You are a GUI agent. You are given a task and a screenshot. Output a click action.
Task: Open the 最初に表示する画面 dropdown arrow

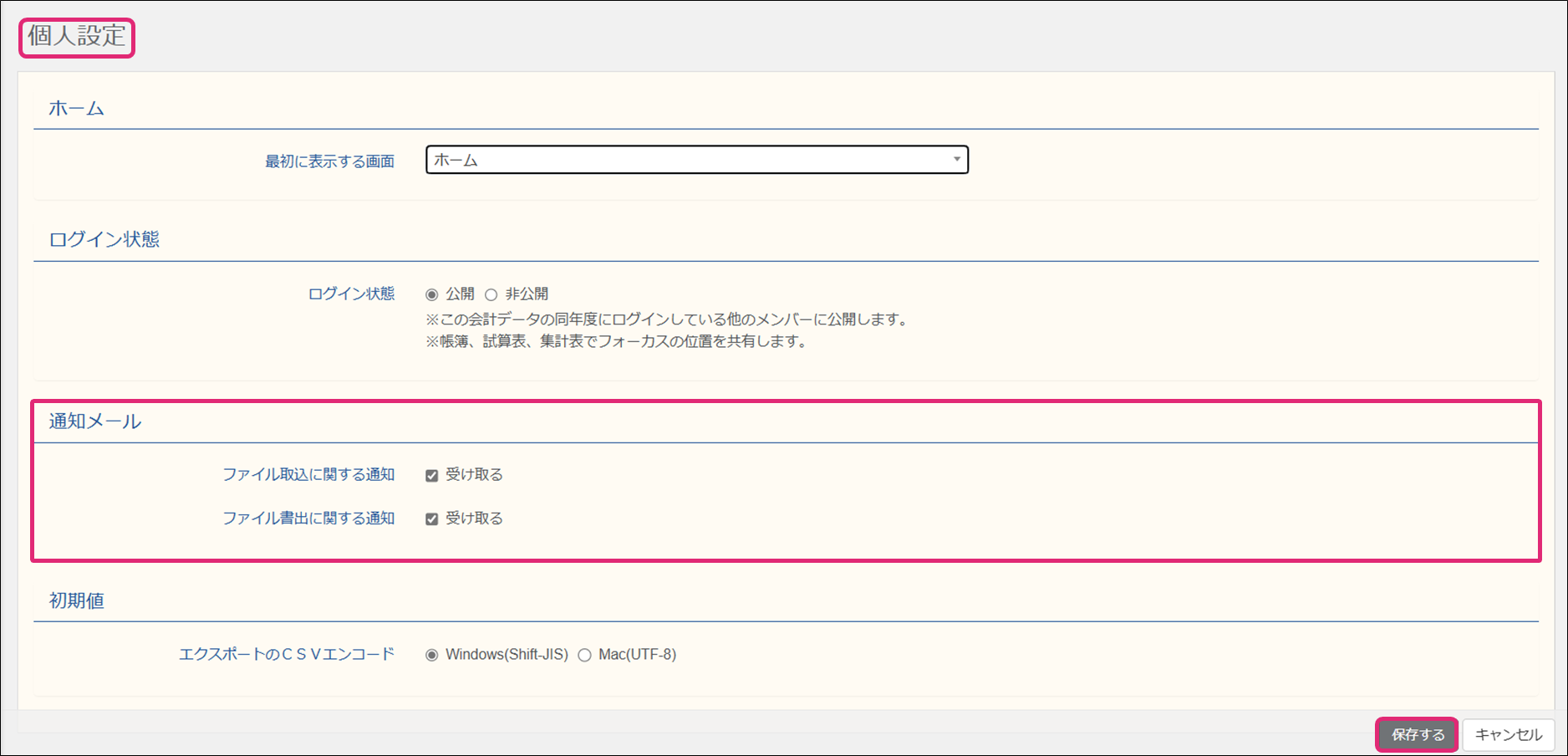pyautogui.click(x=956, y=160)
